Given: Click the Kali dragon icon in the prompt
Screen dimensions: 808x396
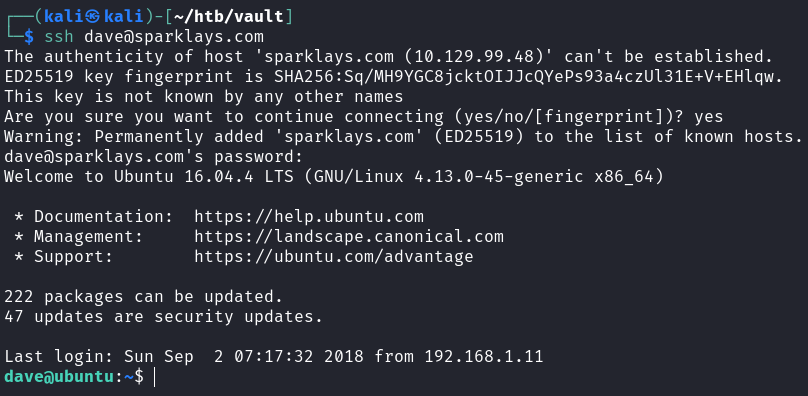Looking at the screenshot, I should [92, 16].
